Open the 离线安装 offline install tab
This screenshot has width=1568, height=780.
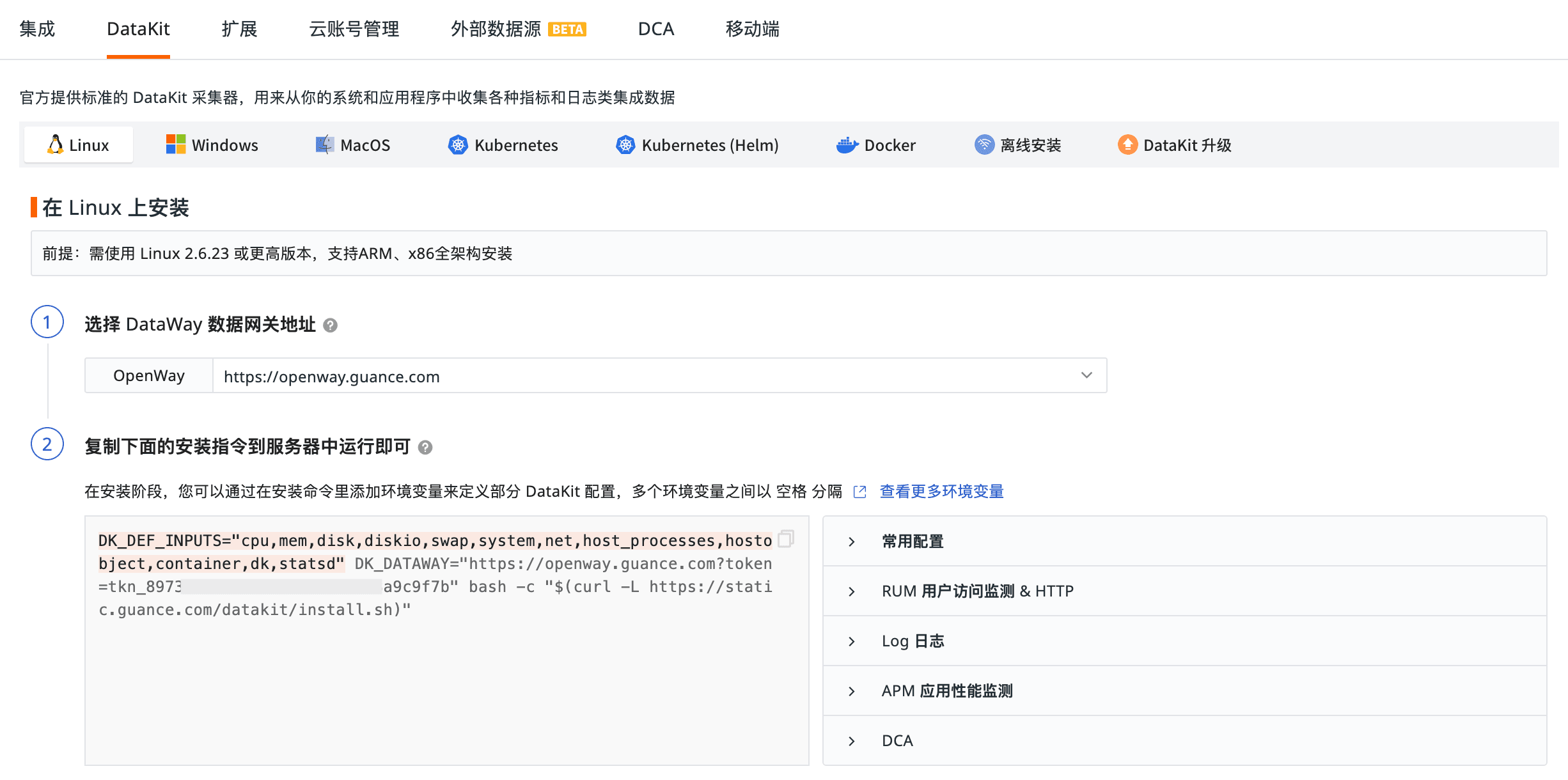point(1017,145)
